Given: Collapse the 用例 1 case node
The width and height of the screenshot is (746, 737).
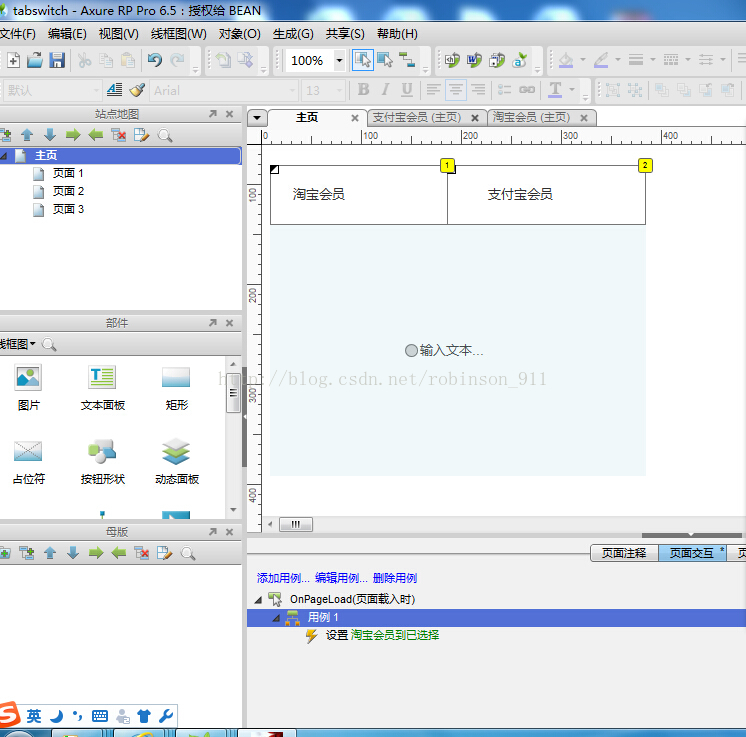Looking at the screenshot, I should pos(276,618).
